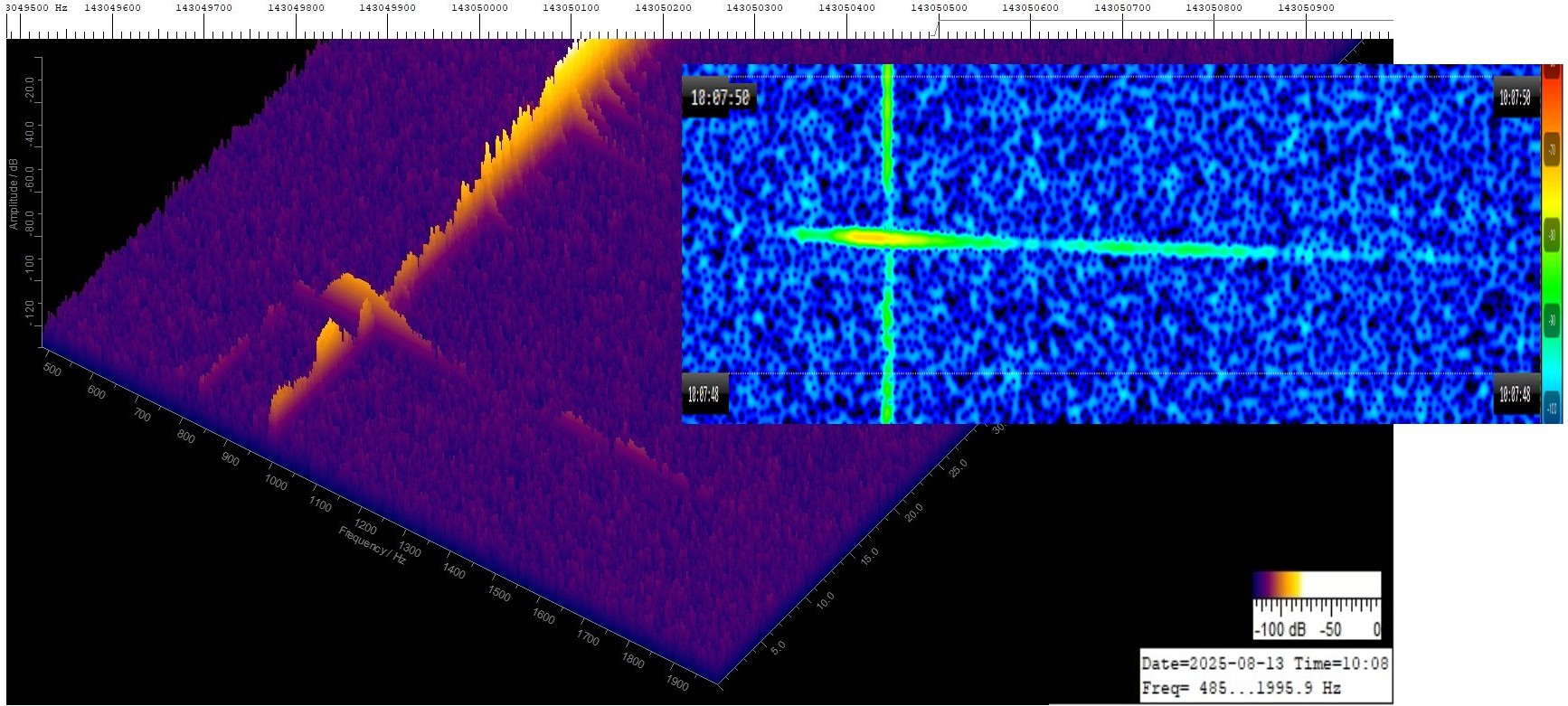Select the -20.0 tick on the amplitude axis
1568x706 pixels.
(x=30, y=88)
